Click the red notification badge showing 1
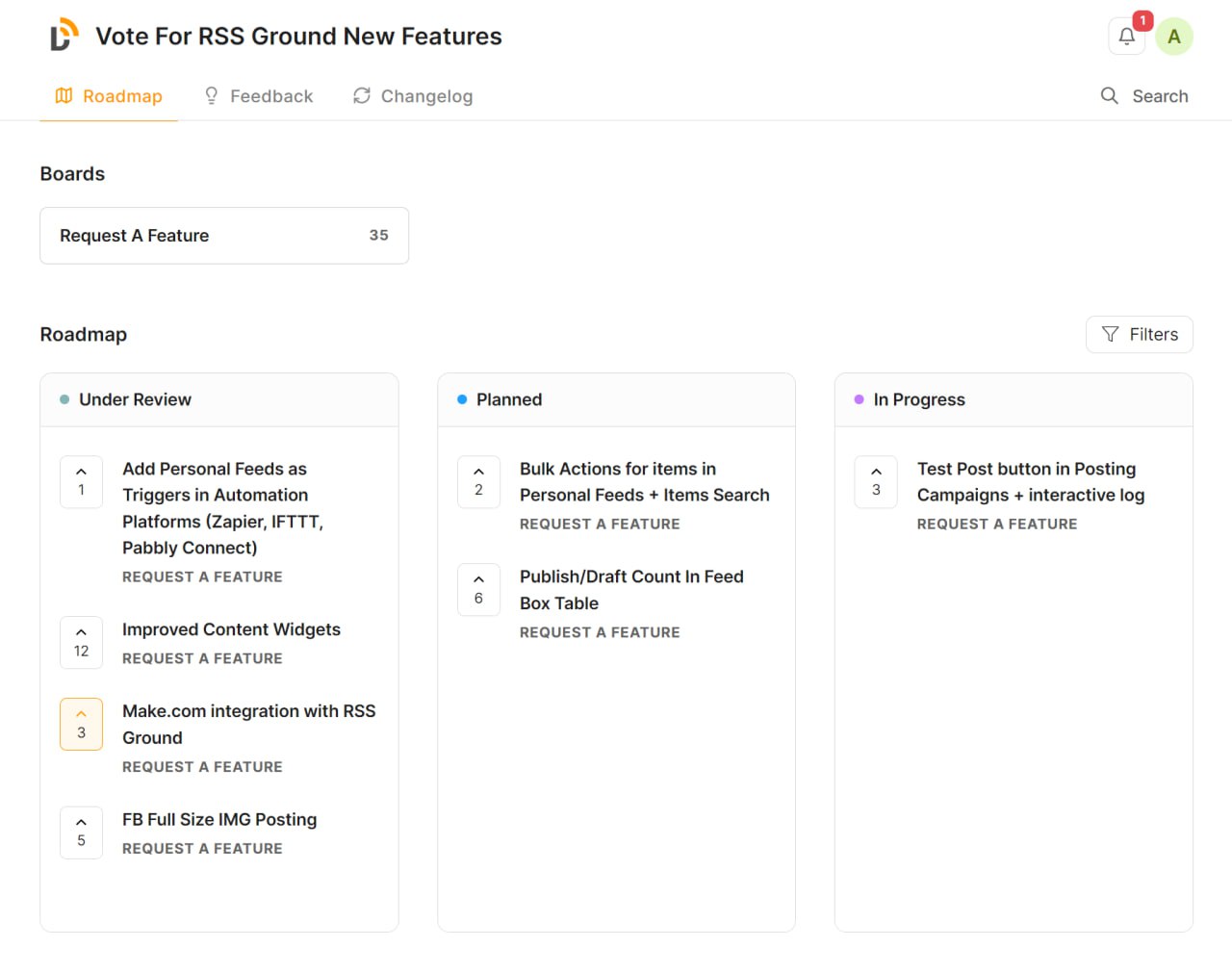 click(1142, 20)
